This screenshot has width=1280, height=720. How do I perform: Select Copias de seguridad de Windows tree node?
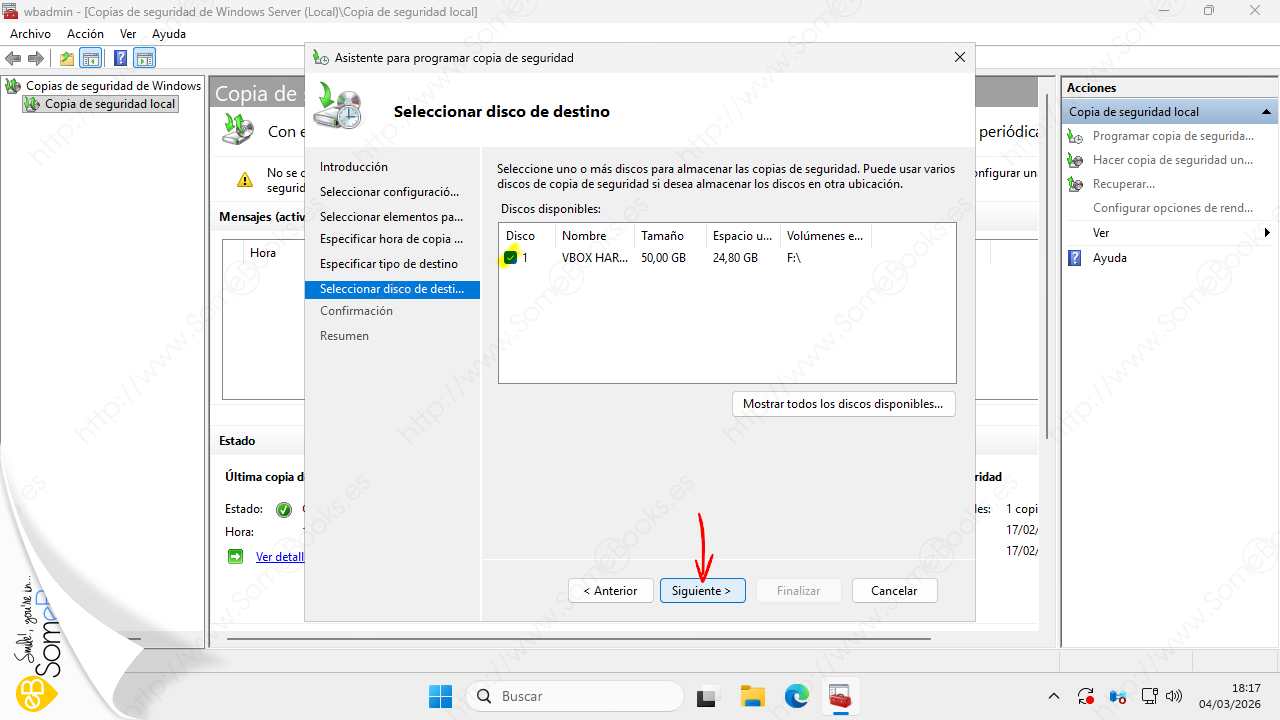[x=113, y=86]
